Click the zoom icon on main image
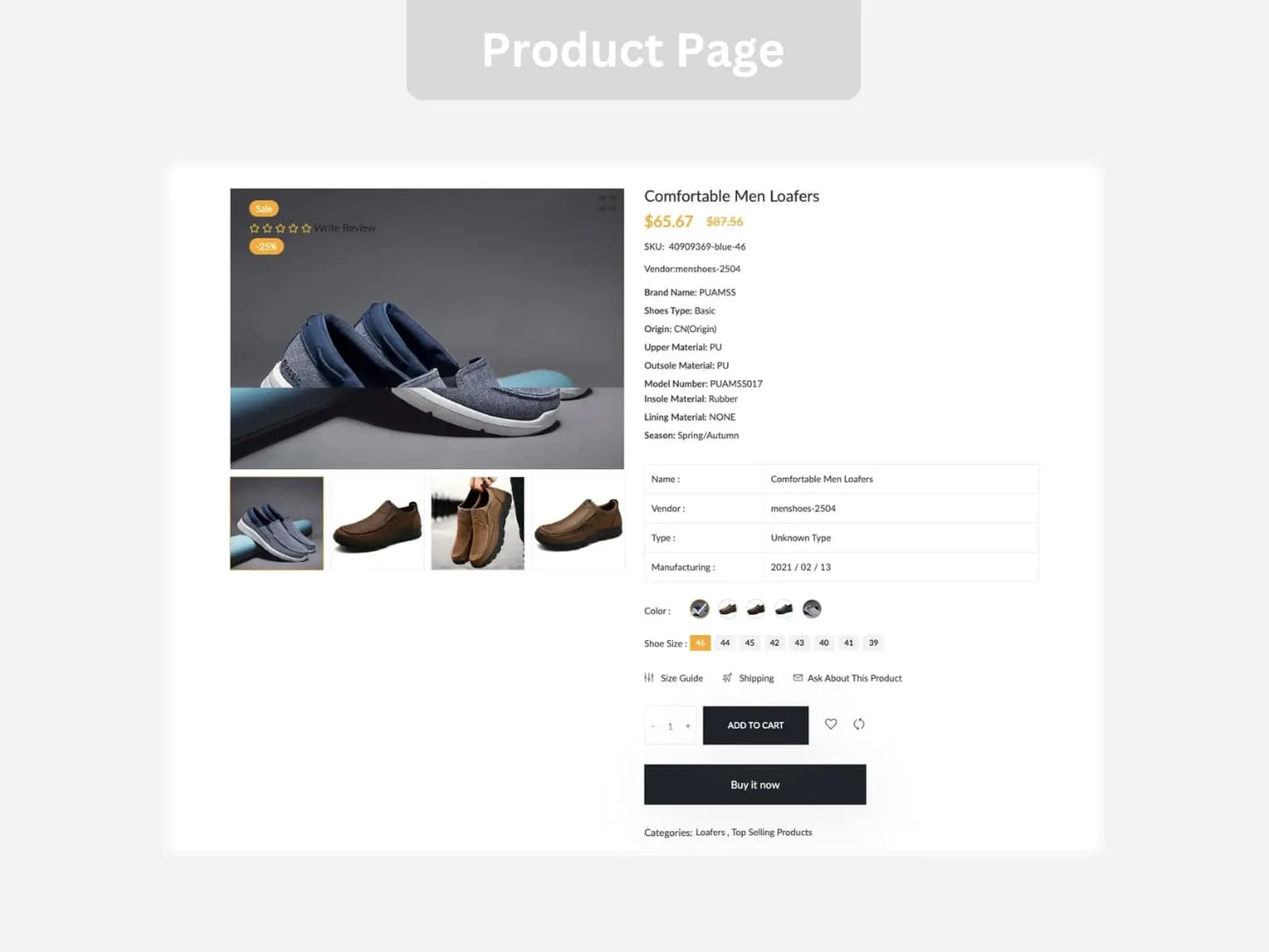Screen dimensions: 1269x952 point(607,202)
